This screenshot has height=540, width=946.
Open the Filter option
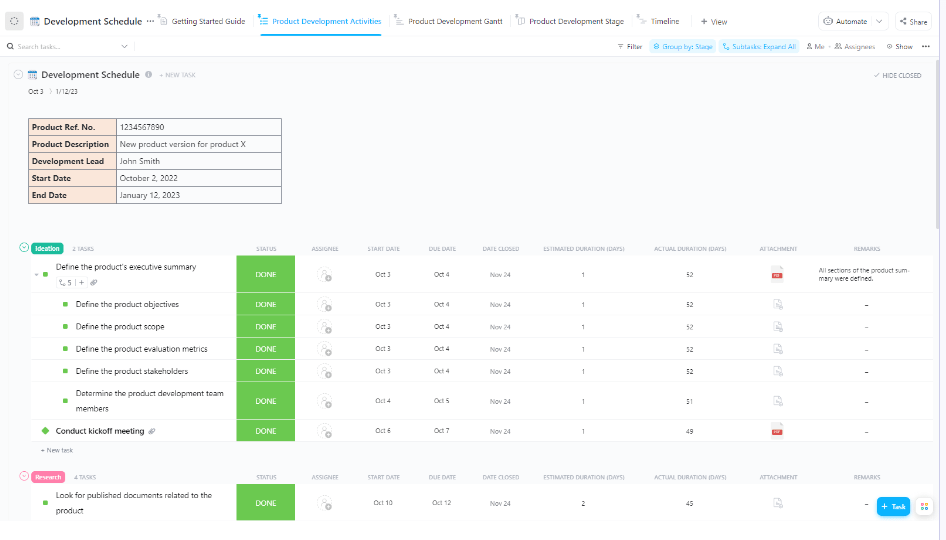630,46
